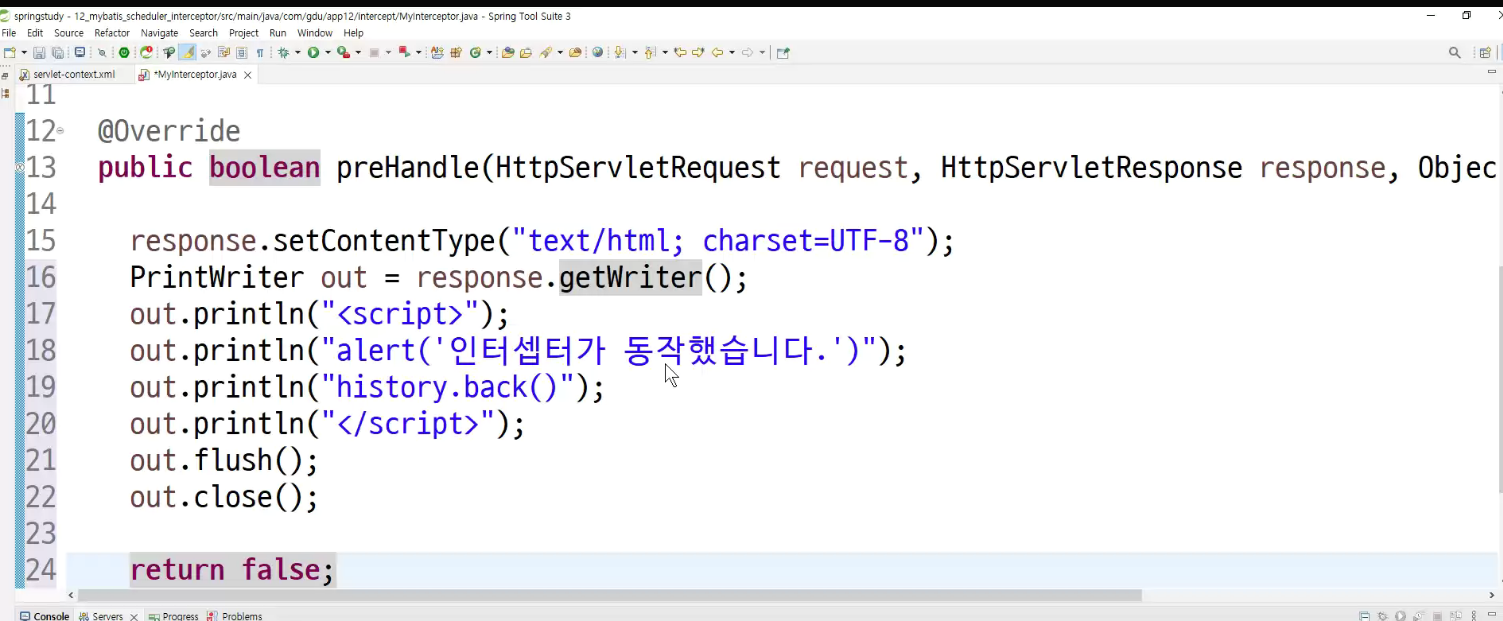Open Debug configurations dropdown arrow

297,52
